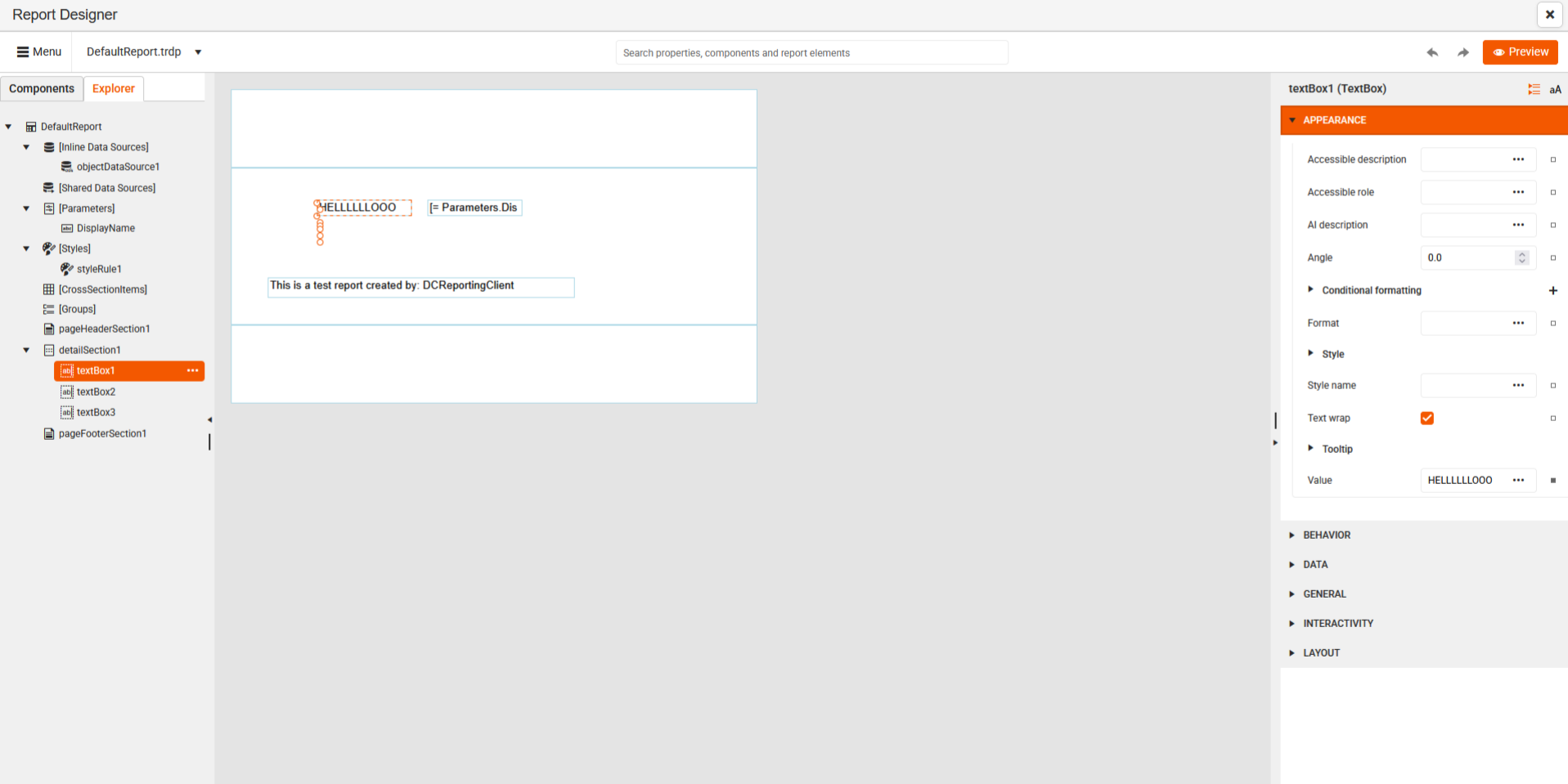Uncheck the Text wrap checkbox
The image size is (1568, 784).
pyautogui.click(x=1427, y=418)
